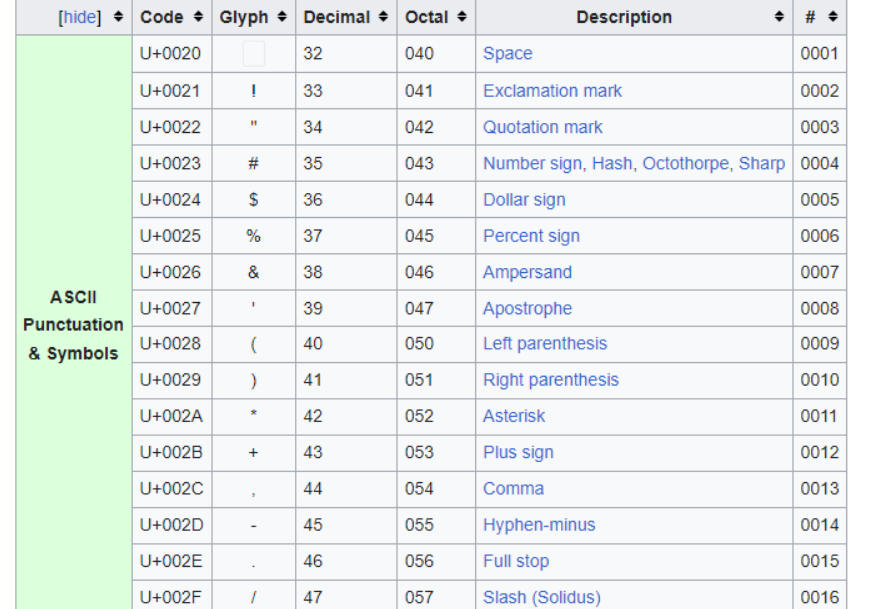This screenshot has height=609, width=887.
Task: Open the Octothorpe link
Action: [x=686, y=163]
